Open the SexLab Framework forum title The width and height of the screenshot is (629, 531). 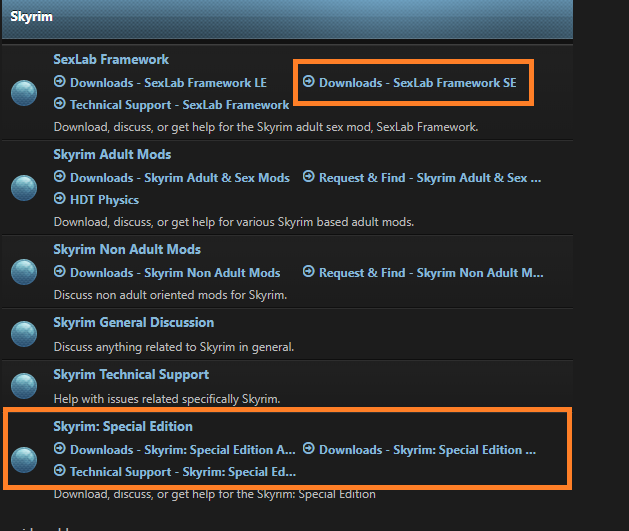[x=111, y=59]
